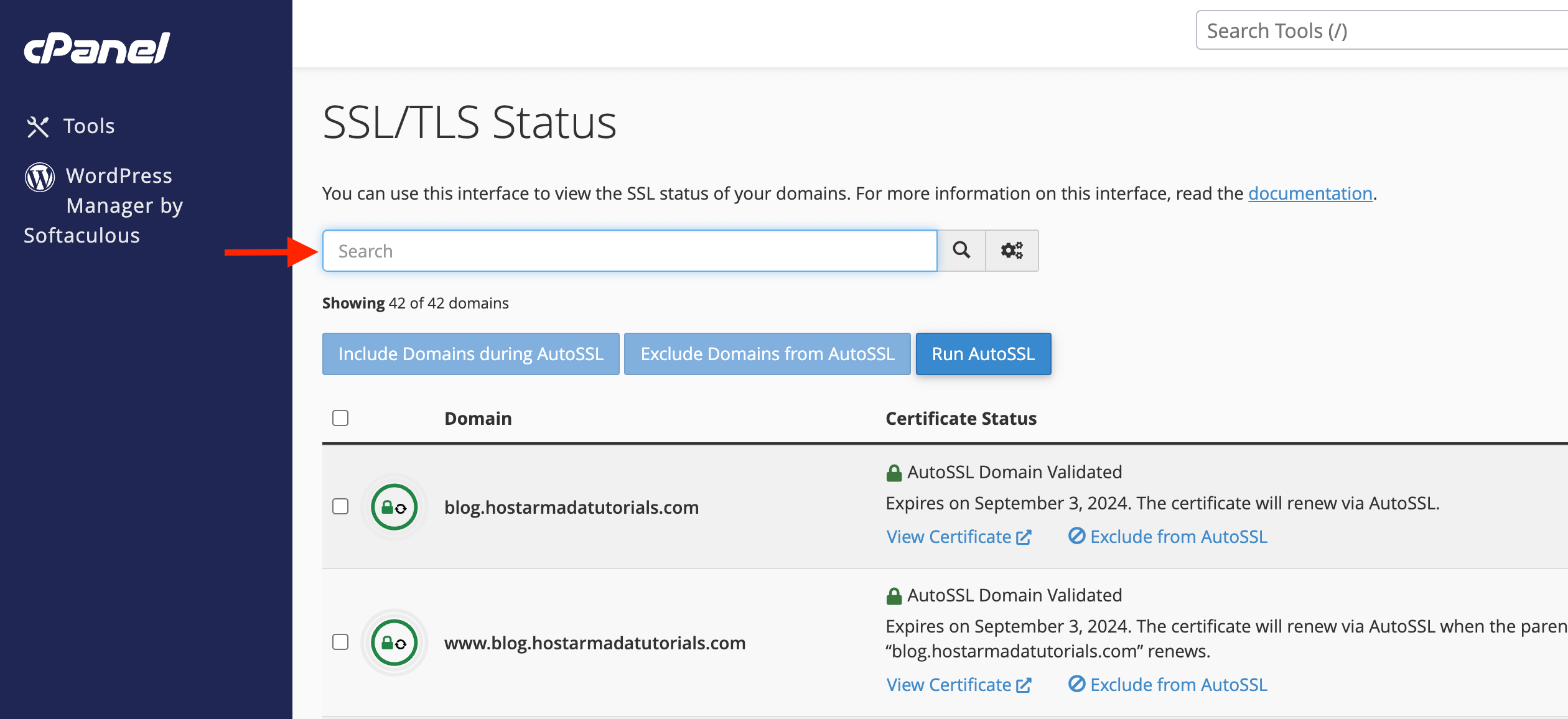View Certificate for blog.hostarmadatutorials.com

pos(959,537)
